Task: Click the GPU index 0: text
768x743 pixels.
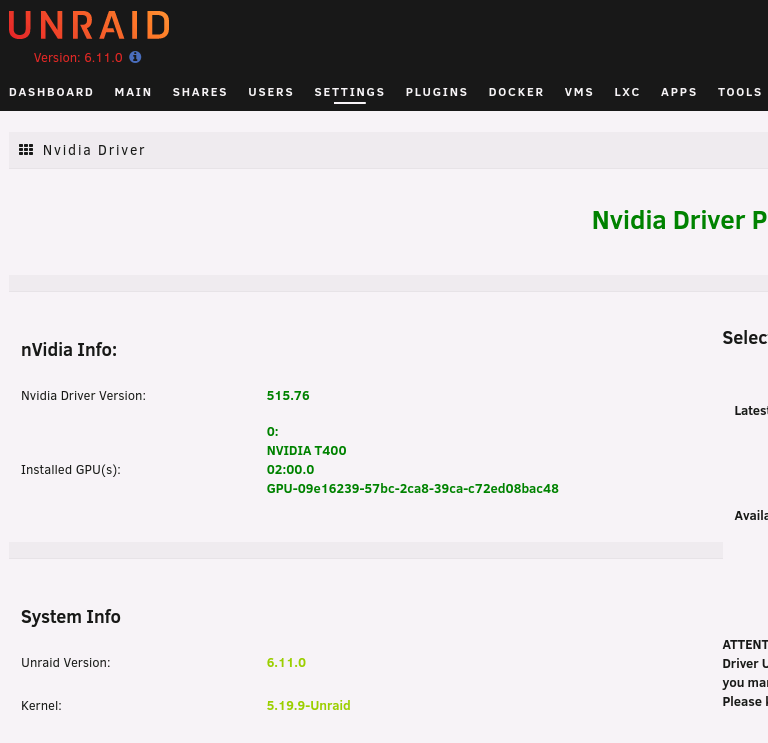Action: (x=272, y=432)
